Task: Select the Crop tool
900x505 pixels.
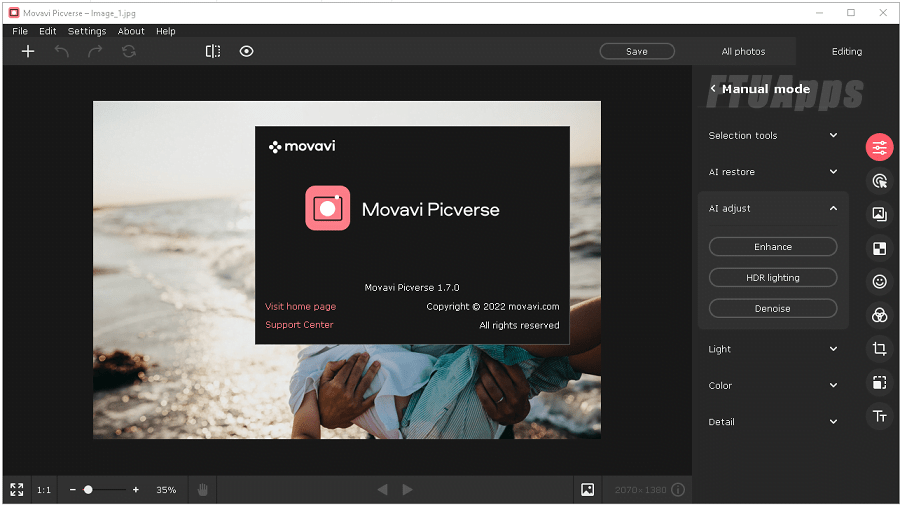Action: click(879, 348)
